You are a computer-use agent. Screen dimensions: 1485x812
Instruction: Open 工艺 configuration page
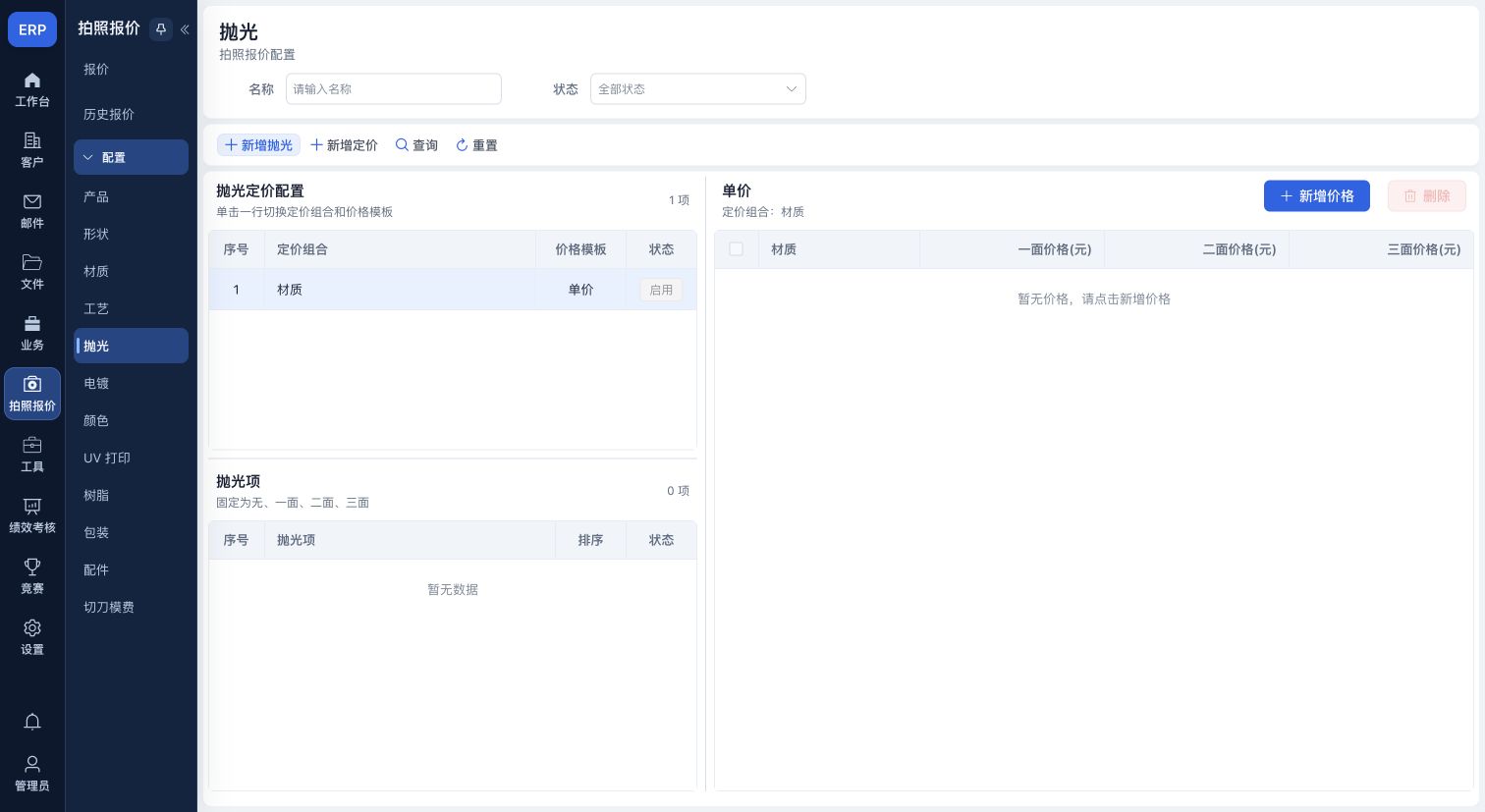tap(131, 308)
